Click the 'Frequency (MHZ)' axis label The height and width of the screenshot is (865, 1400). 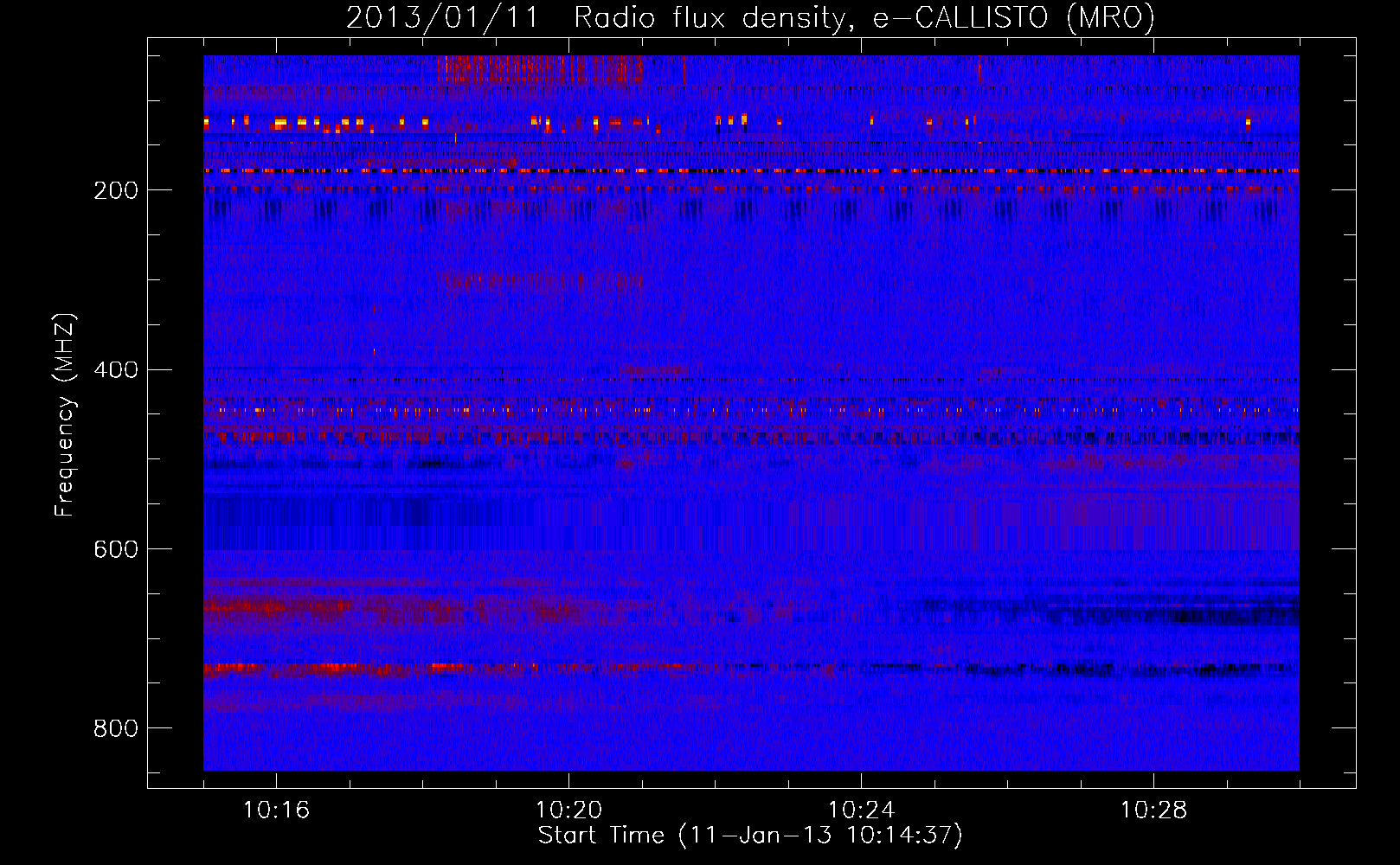coord(64,414)
